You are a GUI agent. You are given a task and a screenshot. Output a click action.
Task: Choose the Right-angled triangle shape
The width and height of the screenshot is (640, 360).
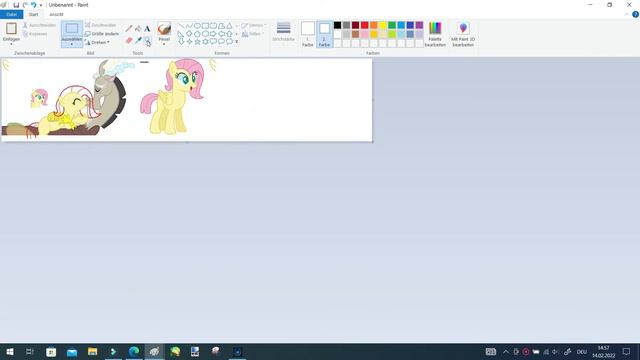coord(181,33)
